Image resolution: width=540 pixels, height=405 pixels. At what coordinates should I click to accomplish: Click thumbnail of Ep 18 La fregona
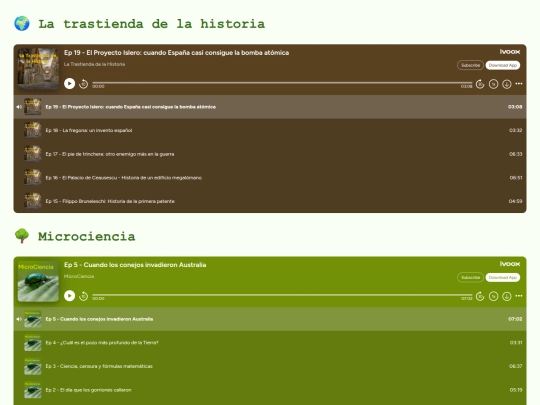click(x=33, y=130)
